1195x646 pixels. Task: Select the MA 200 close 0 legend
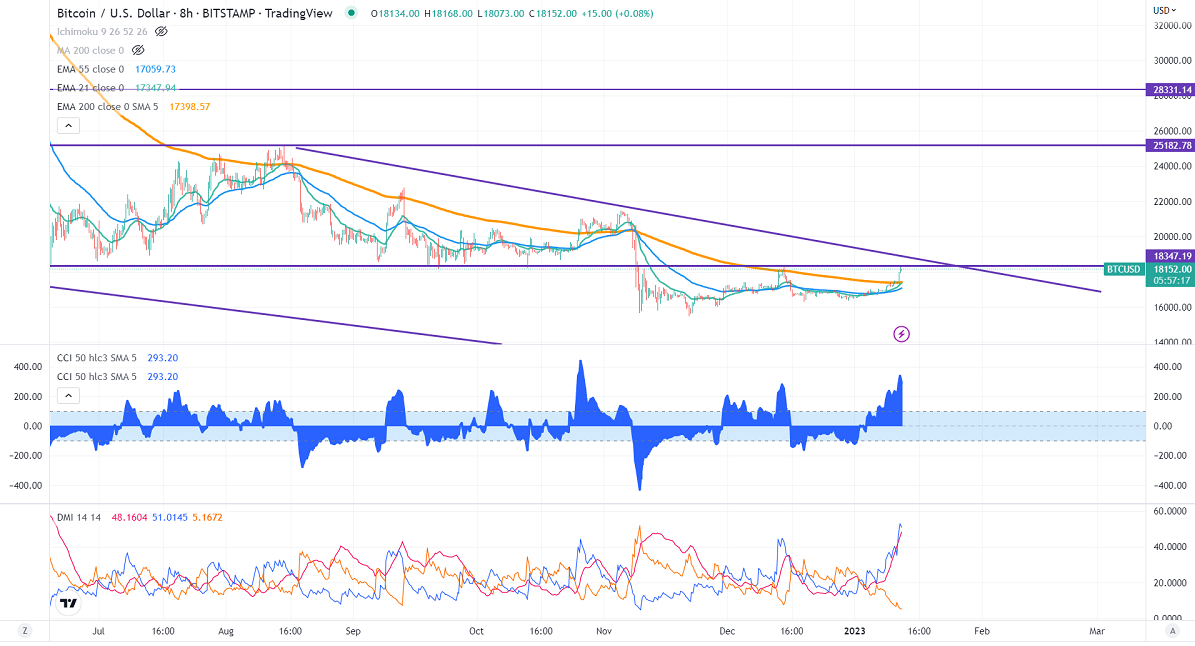pos(90,50)
